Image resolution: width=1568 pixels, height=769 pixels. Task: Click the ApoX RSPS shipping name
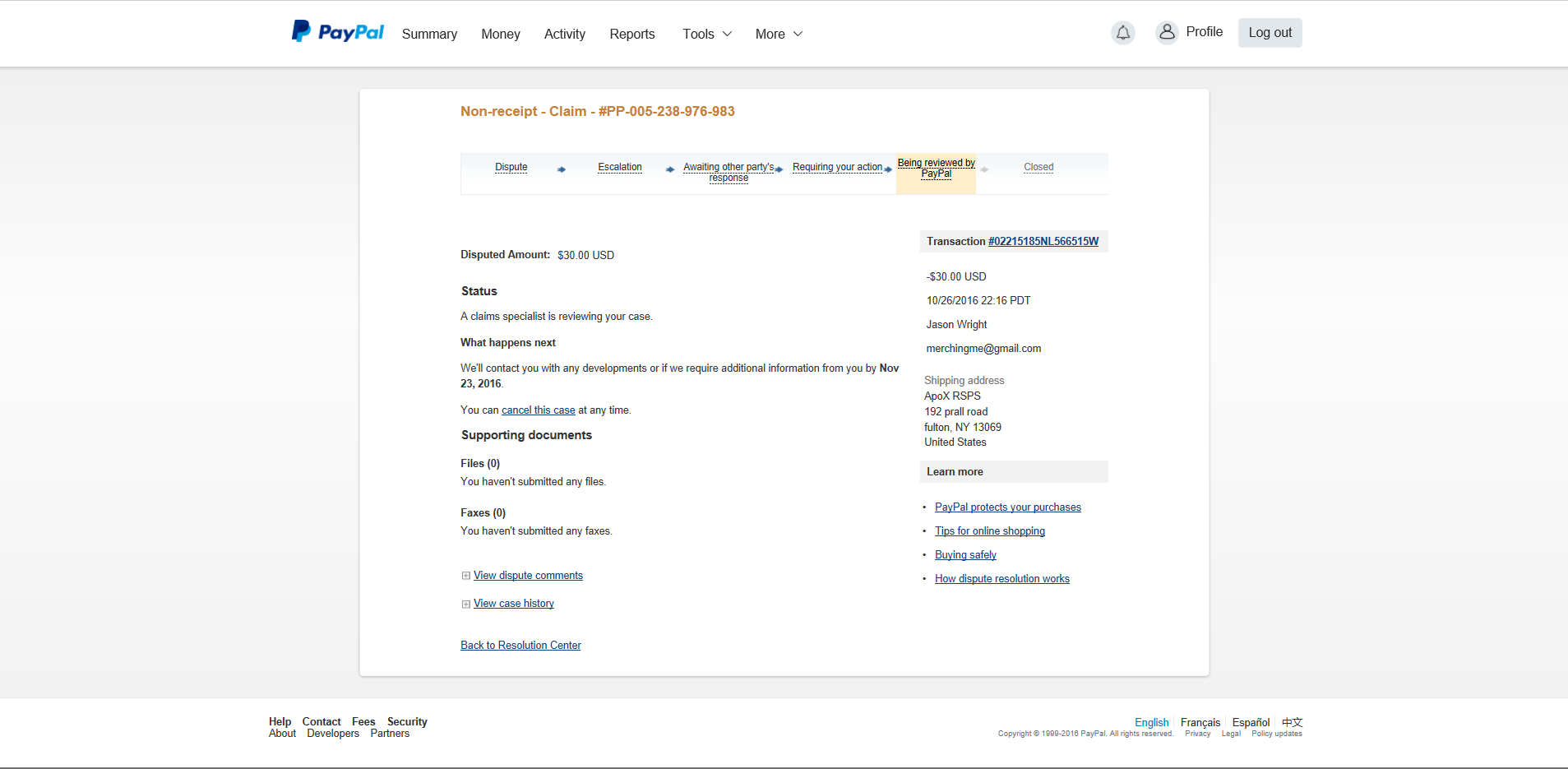[952, 396]
